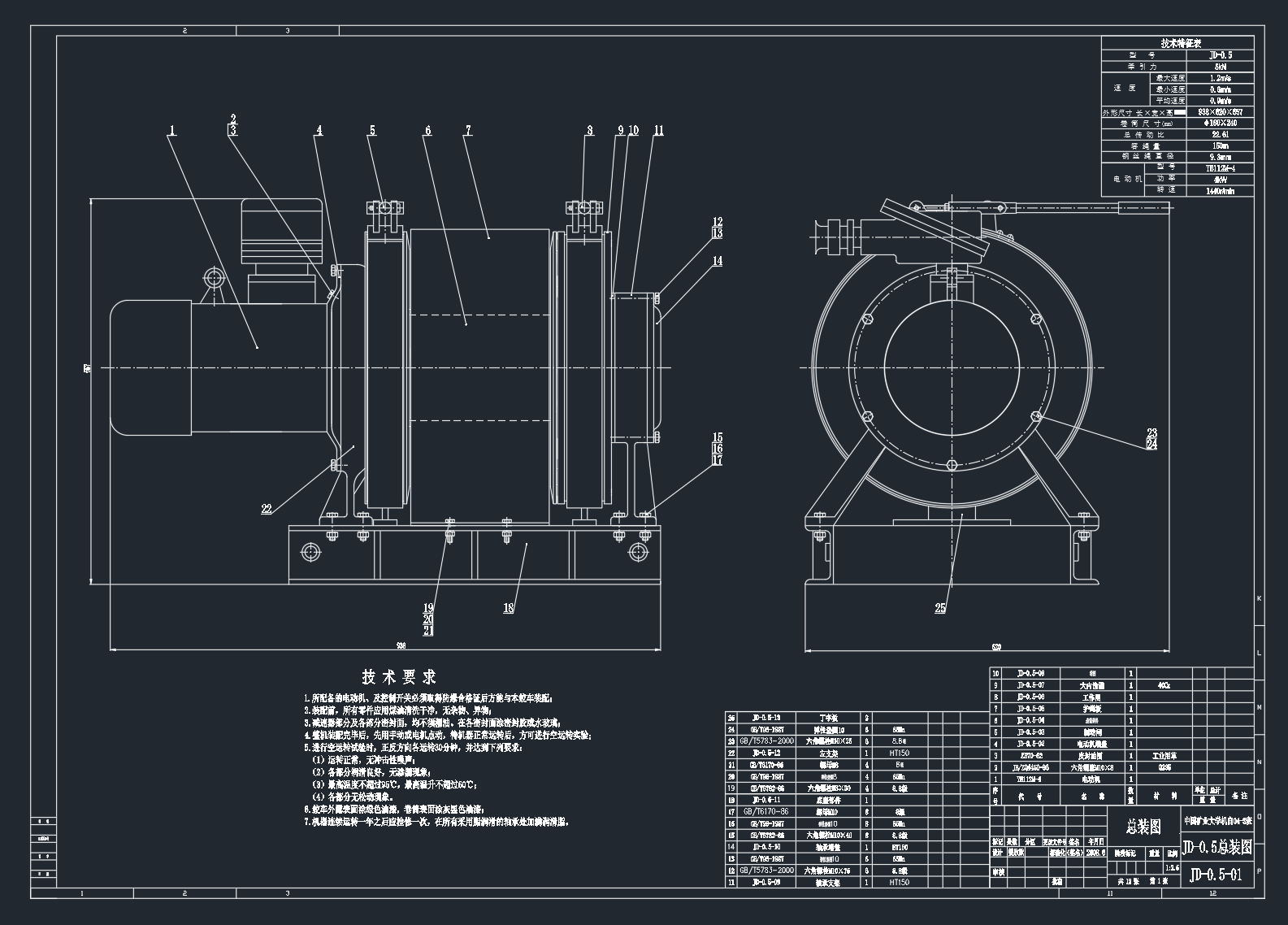Image resolution: width=1288 pixels, height=925 pixels.
Task: Click the JD-0.5-01 drawing number
Action: (1216, 875)
